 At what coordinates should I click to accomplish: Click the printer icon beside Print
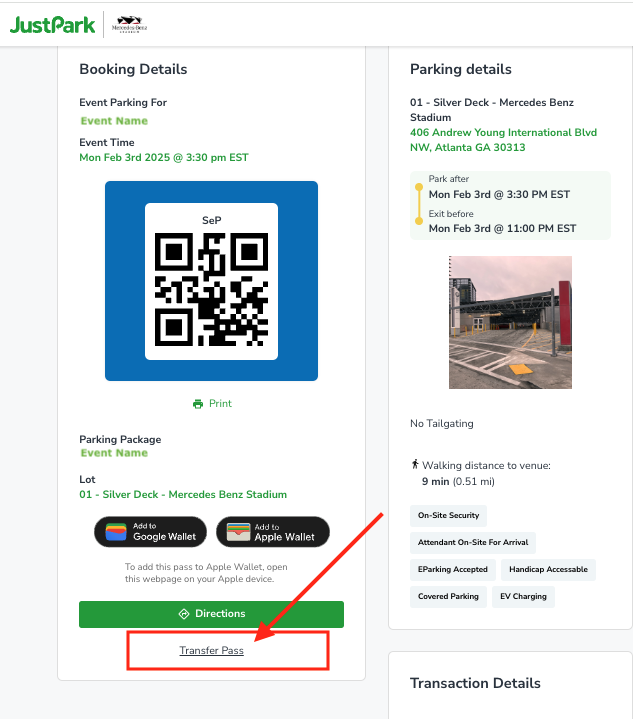(x=198, y=404)
